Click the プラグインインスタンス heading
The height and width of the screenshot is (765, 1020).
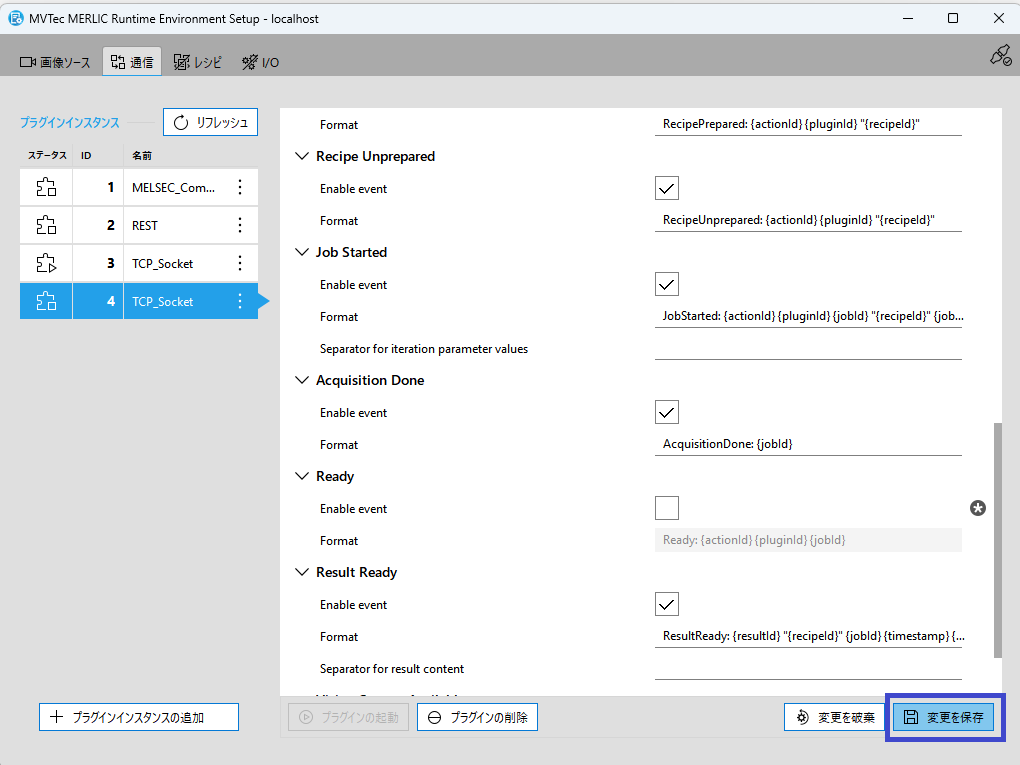(70, 122)
